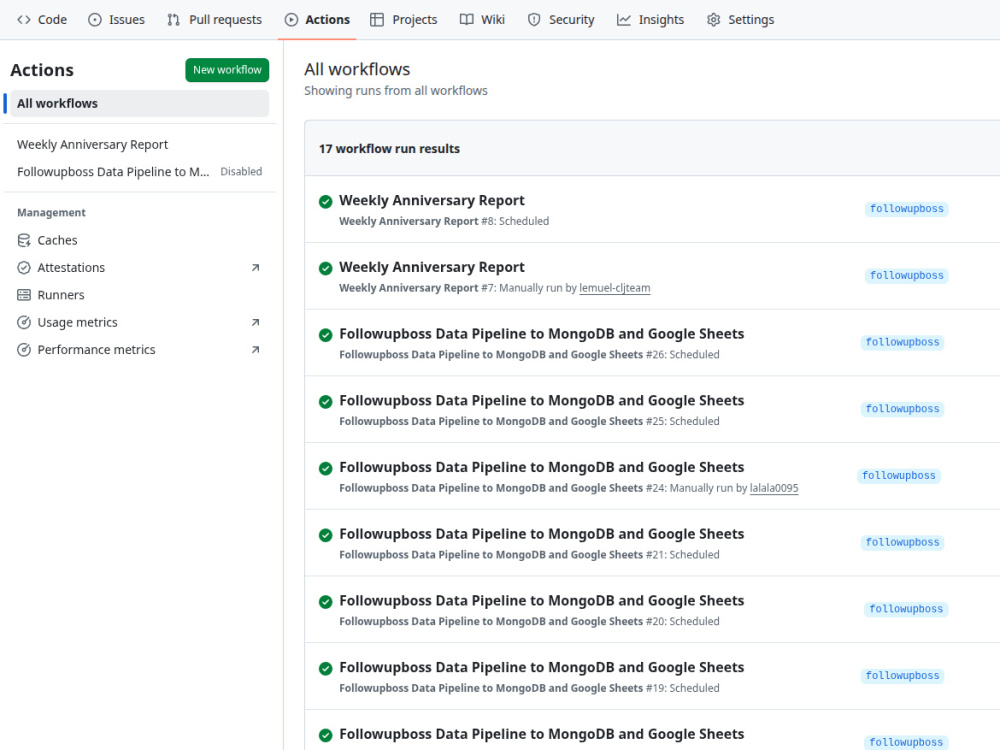The image size is (1000, 750).
Task: Click the Performance metrics gauge icon
Action: pyautogui.click(x=24, y=350)
